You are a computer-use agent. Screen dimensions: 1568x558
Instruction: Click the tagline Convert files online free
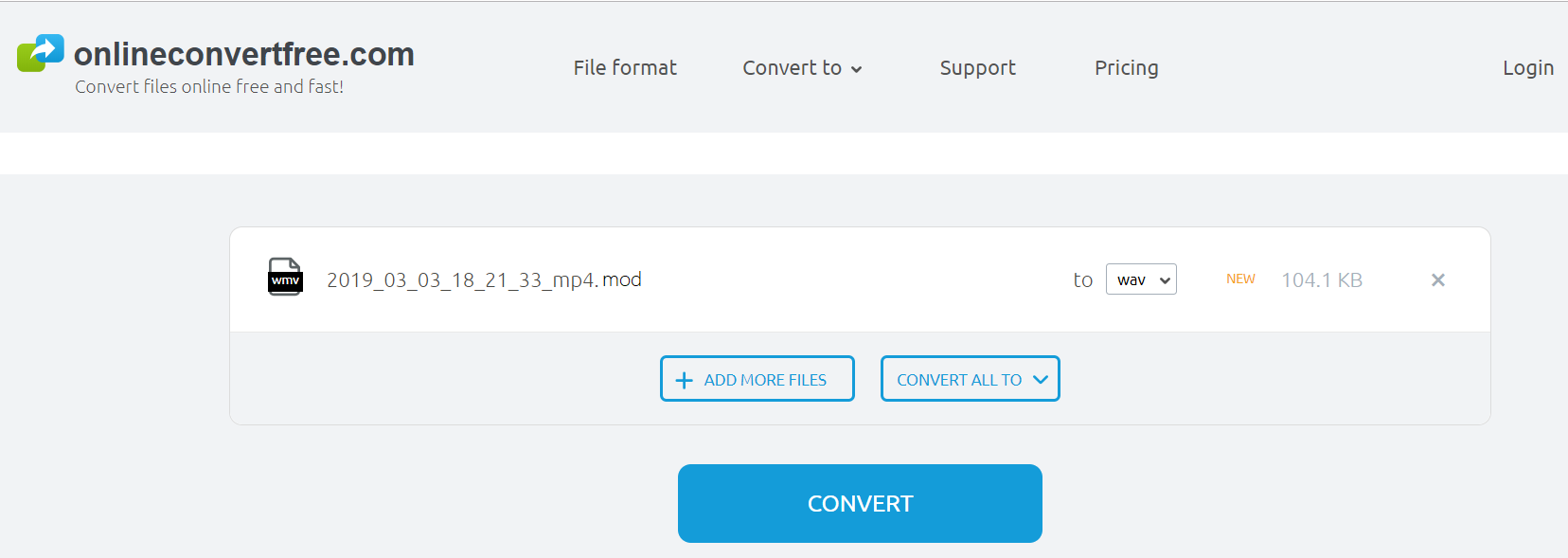[209, 87]
